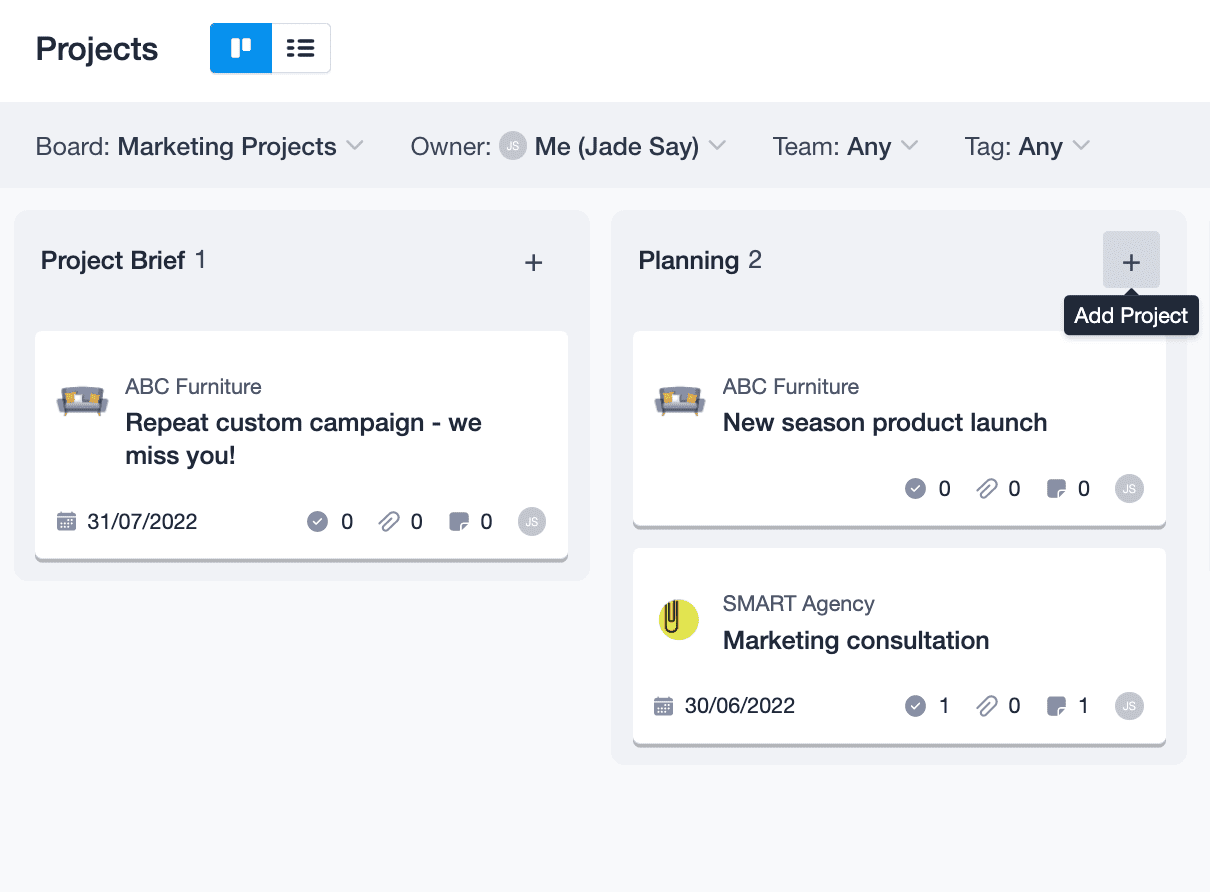
Task: Click sofa logo on New season product launch card
Action: [x=680, y=402]
